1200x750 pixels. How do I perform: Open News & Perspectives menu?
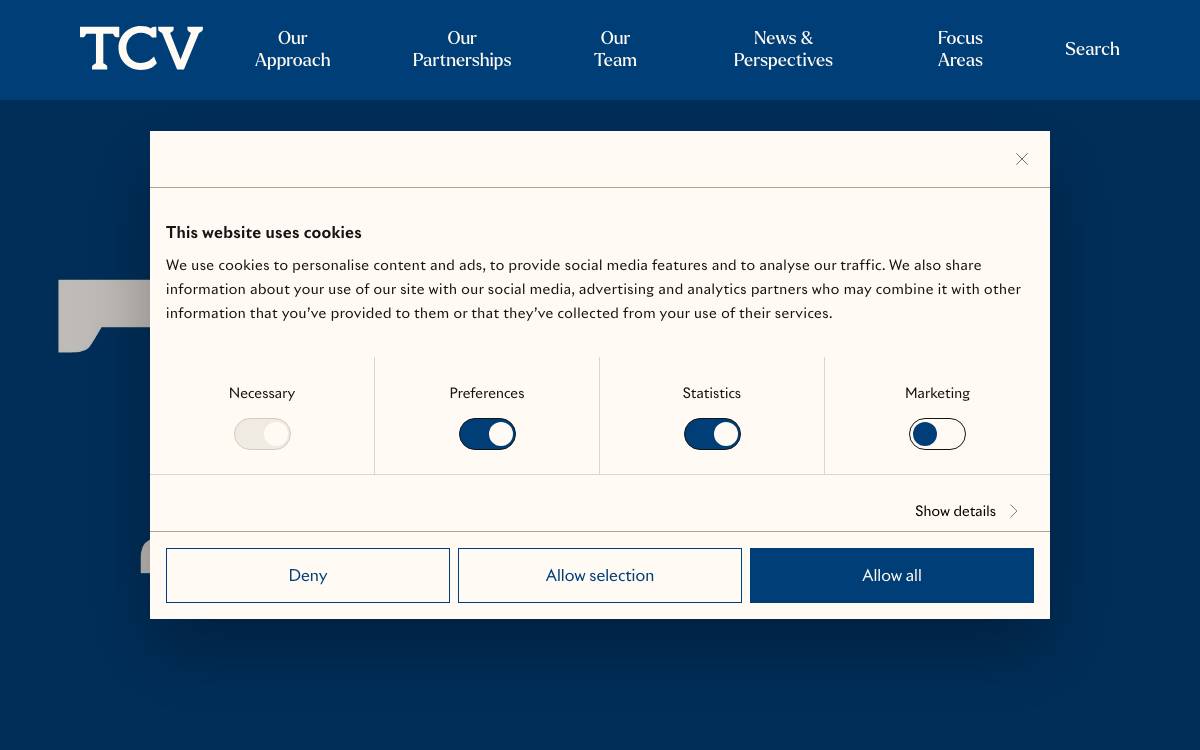pyautogui.click(x=783, y=49)
